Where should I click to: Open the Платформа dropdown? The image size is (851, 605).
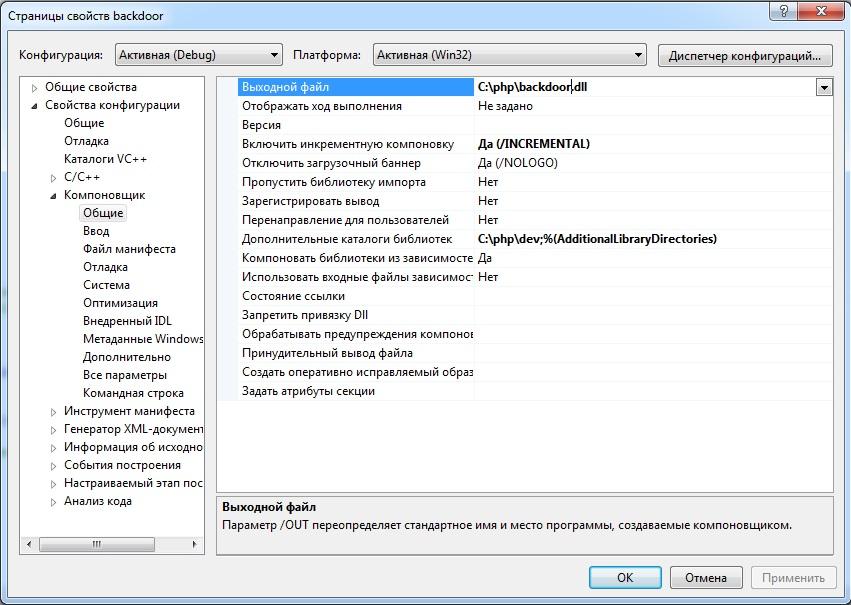[509, 55]
